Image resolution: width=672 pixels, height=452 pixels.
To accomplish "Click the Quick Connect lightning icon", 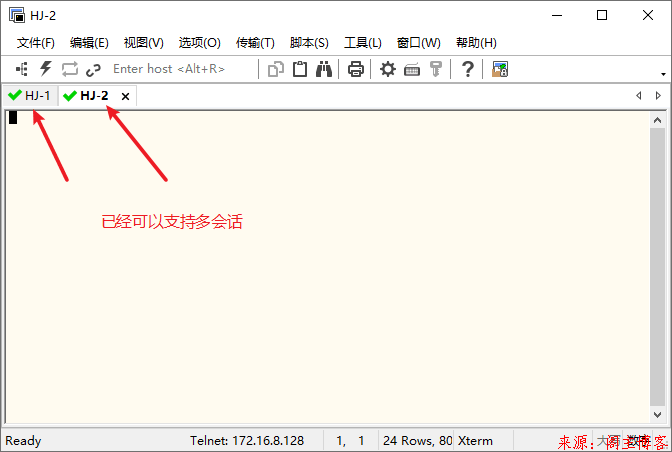I will point(46,69).
